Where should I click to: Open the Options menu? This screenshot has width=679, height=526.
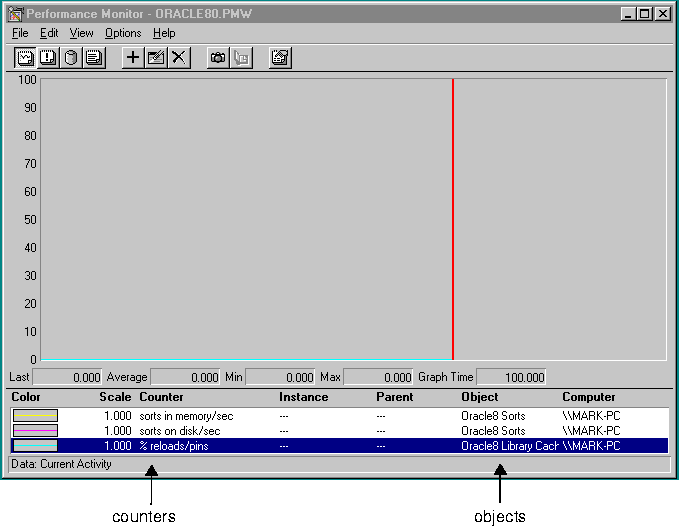click(x=123, y=33)
